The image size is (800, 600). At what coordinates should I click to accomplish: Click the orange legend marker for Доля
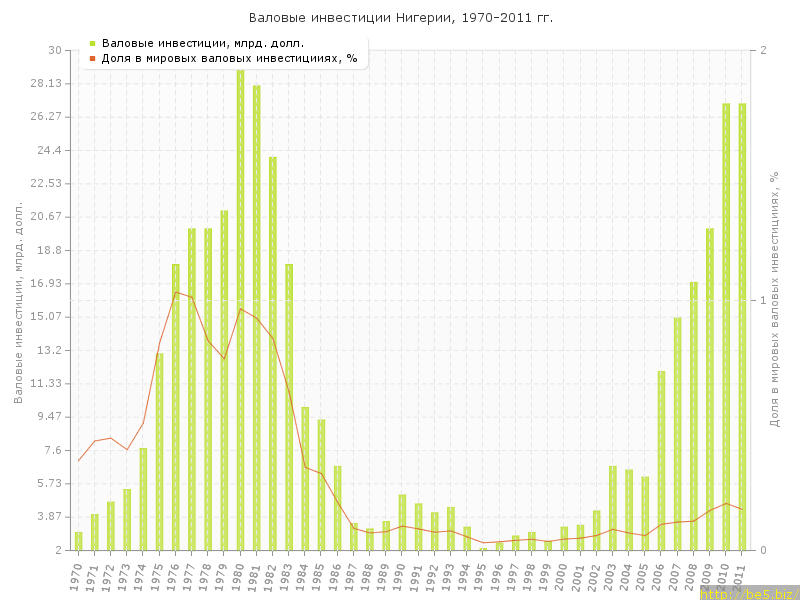(92, 58)
